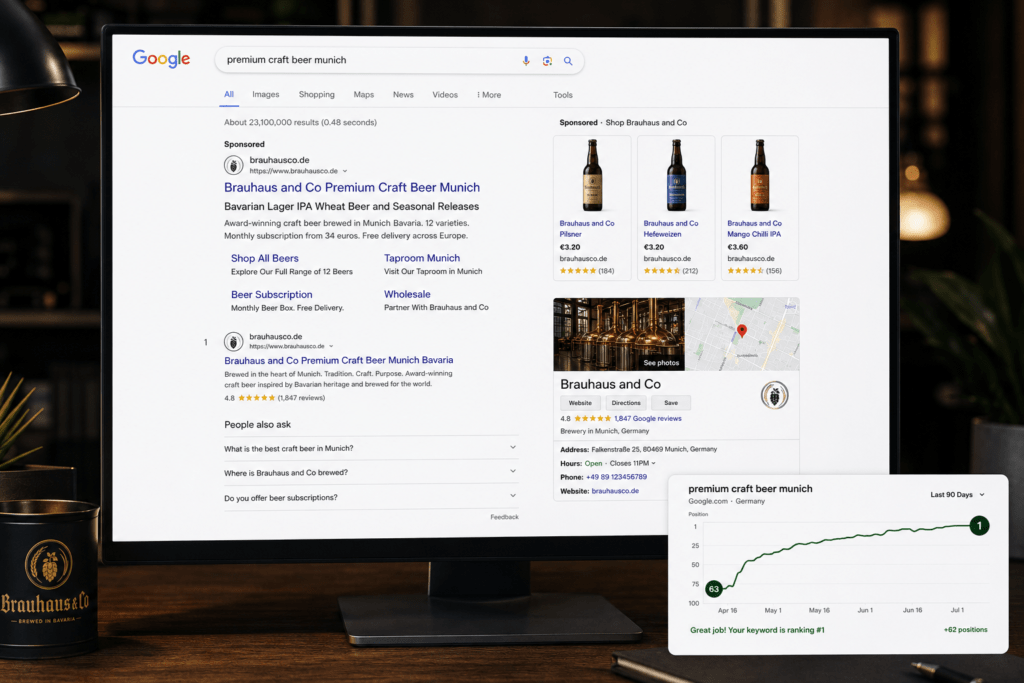Open Brauhaus and Co Hefeweizen product link

tap(671, 229)
